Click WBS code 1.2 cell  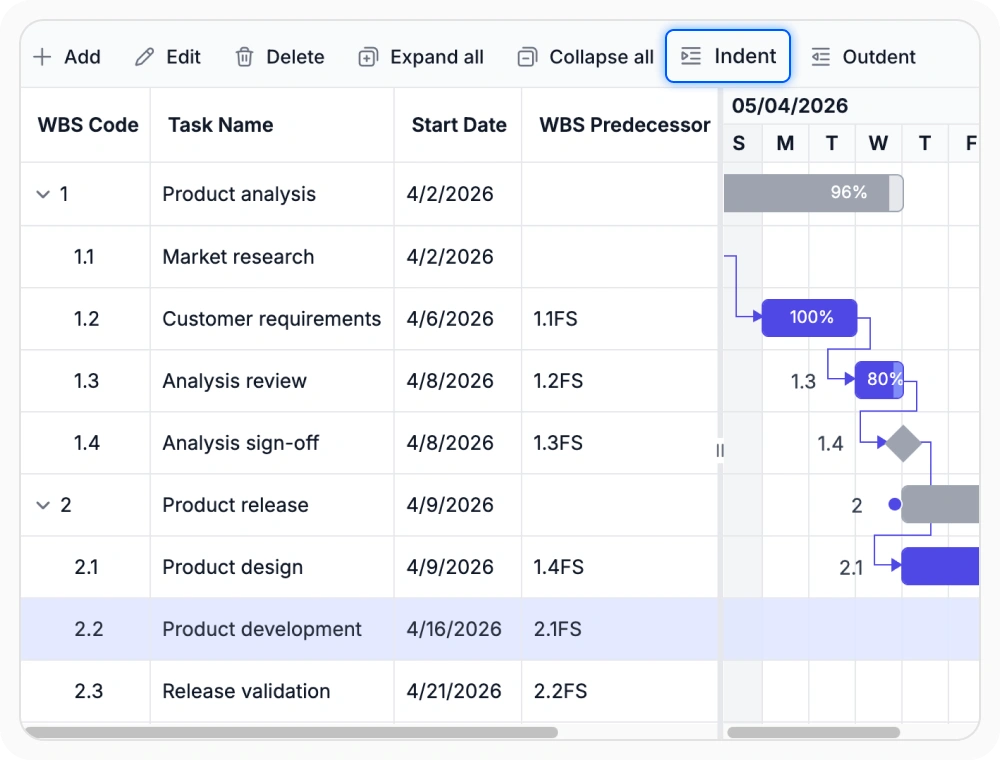(86, 318)
